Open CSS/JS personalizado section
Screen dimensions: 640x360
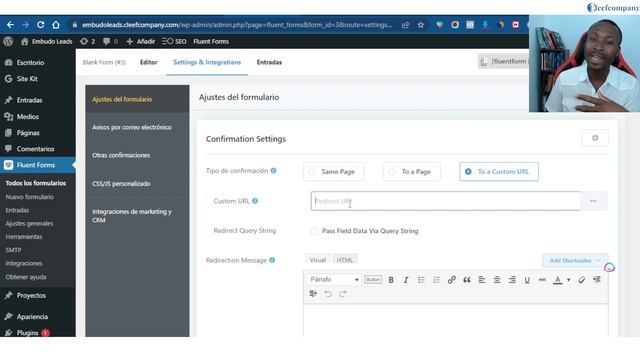pos(137,184)
